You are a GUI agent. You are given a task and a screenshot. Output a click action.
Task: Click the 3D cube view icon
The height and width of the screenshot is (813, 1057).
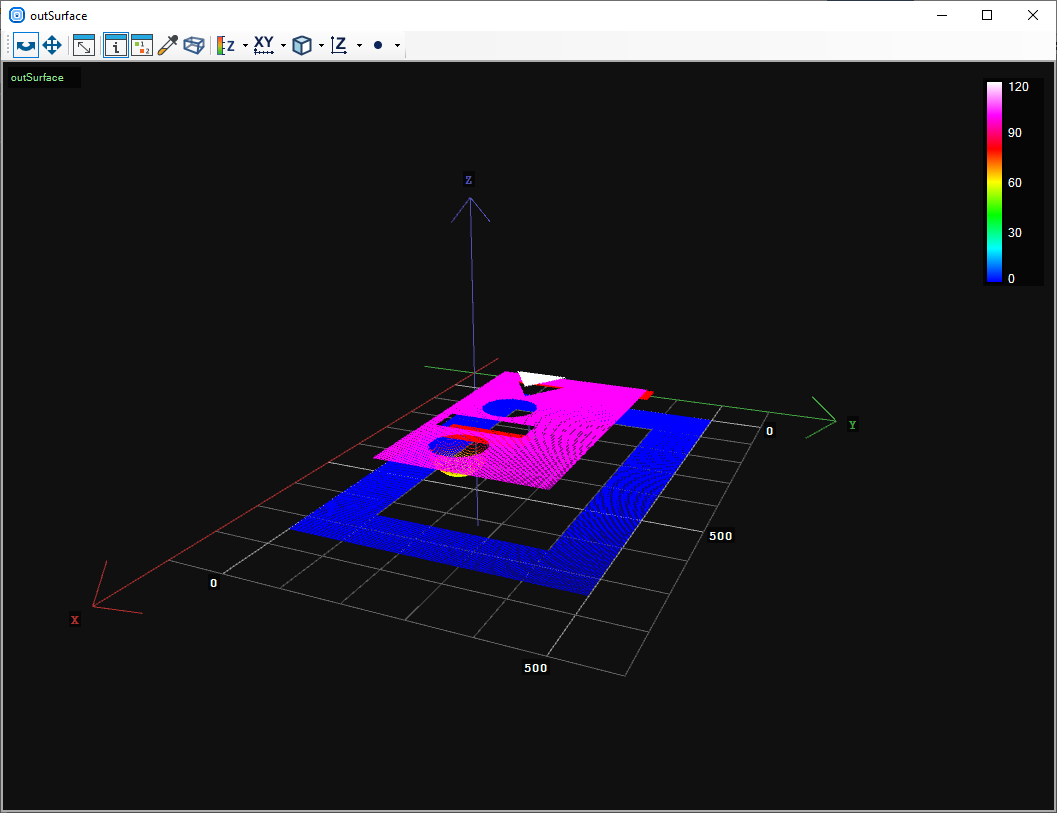tap(301, 46)
